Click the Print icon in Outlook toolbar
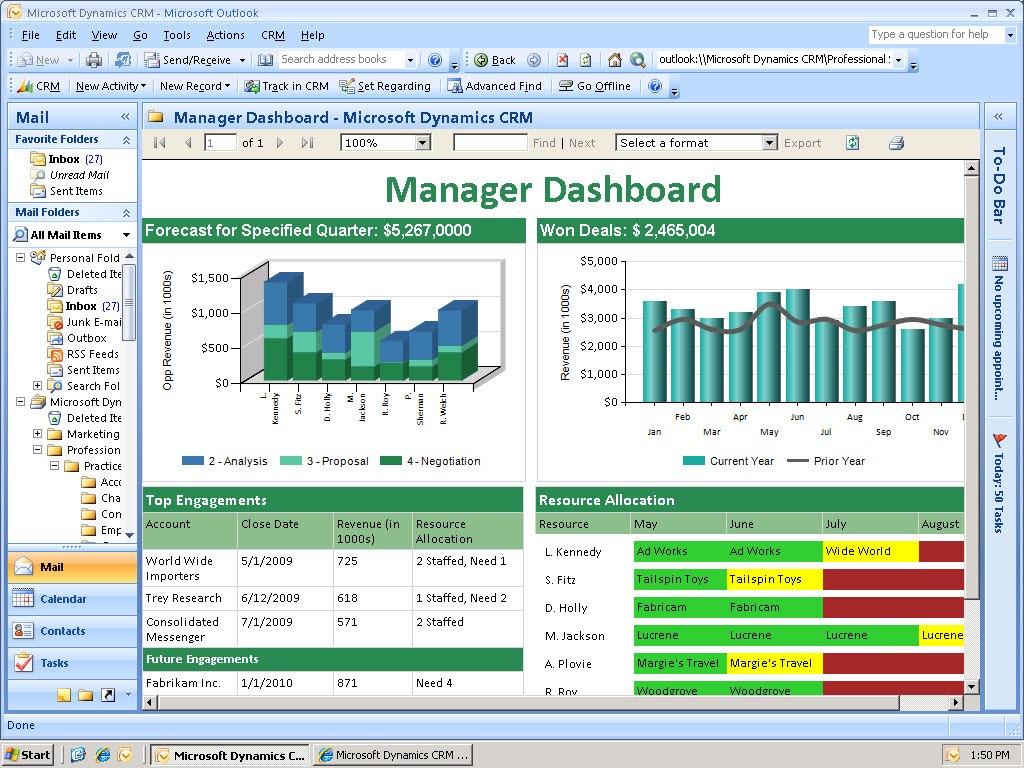Screen dimensions: 1024x768 [93, 60]
